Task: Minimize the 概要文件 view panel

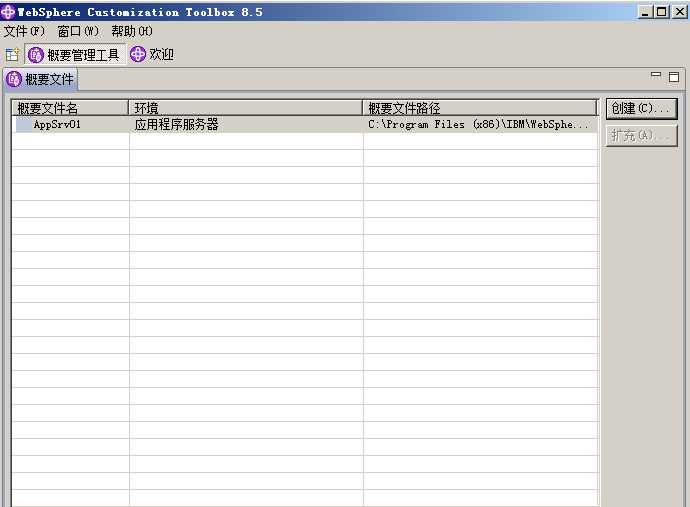Action: click(x=656, y=75)
